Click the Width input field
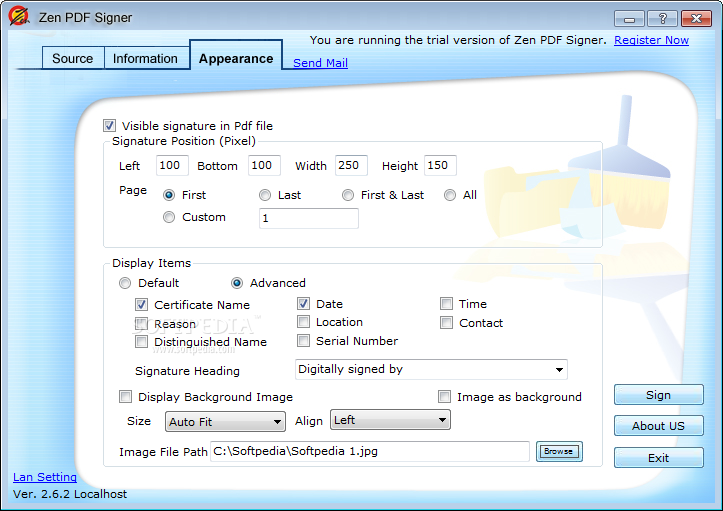Image resolution: width=723 pixels, height=511 pixels. click(x=351, y=166)
